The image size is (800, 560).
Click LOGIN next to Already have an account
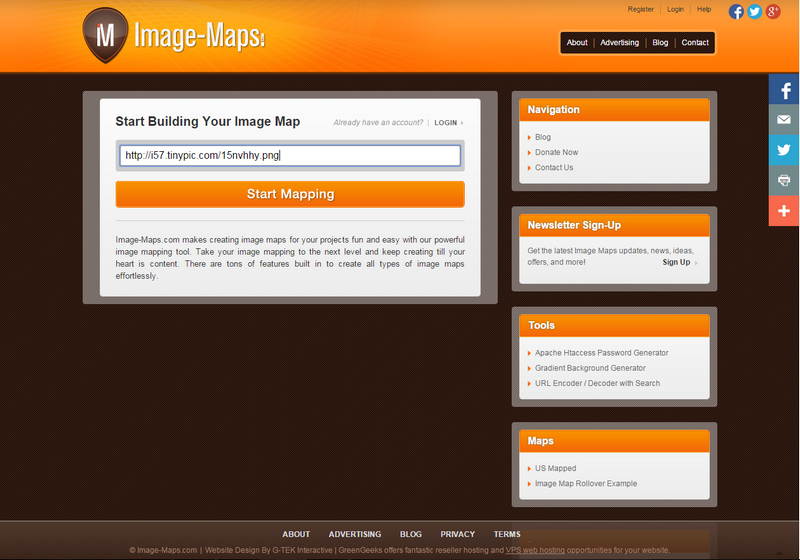(446, 123)
